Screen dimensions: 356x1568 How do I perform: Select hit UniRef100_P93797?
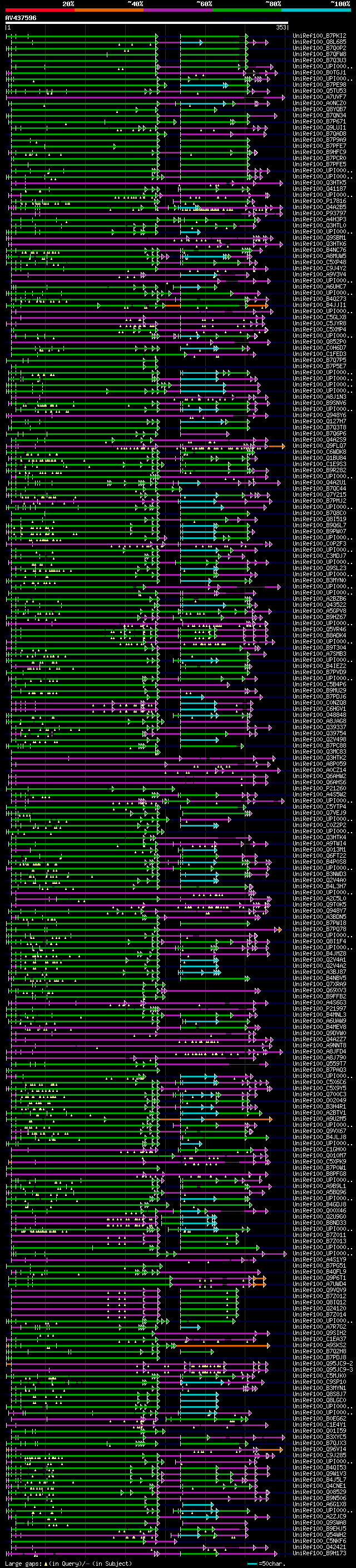point(319,213)
